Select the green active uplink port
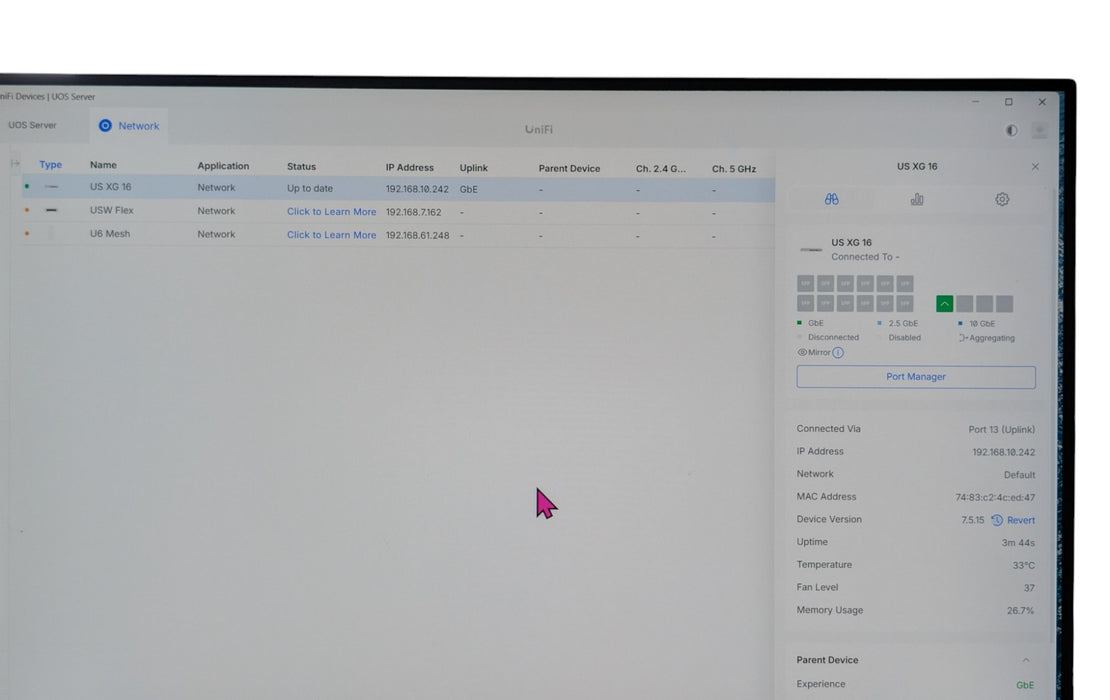 [x=944, y=304]
